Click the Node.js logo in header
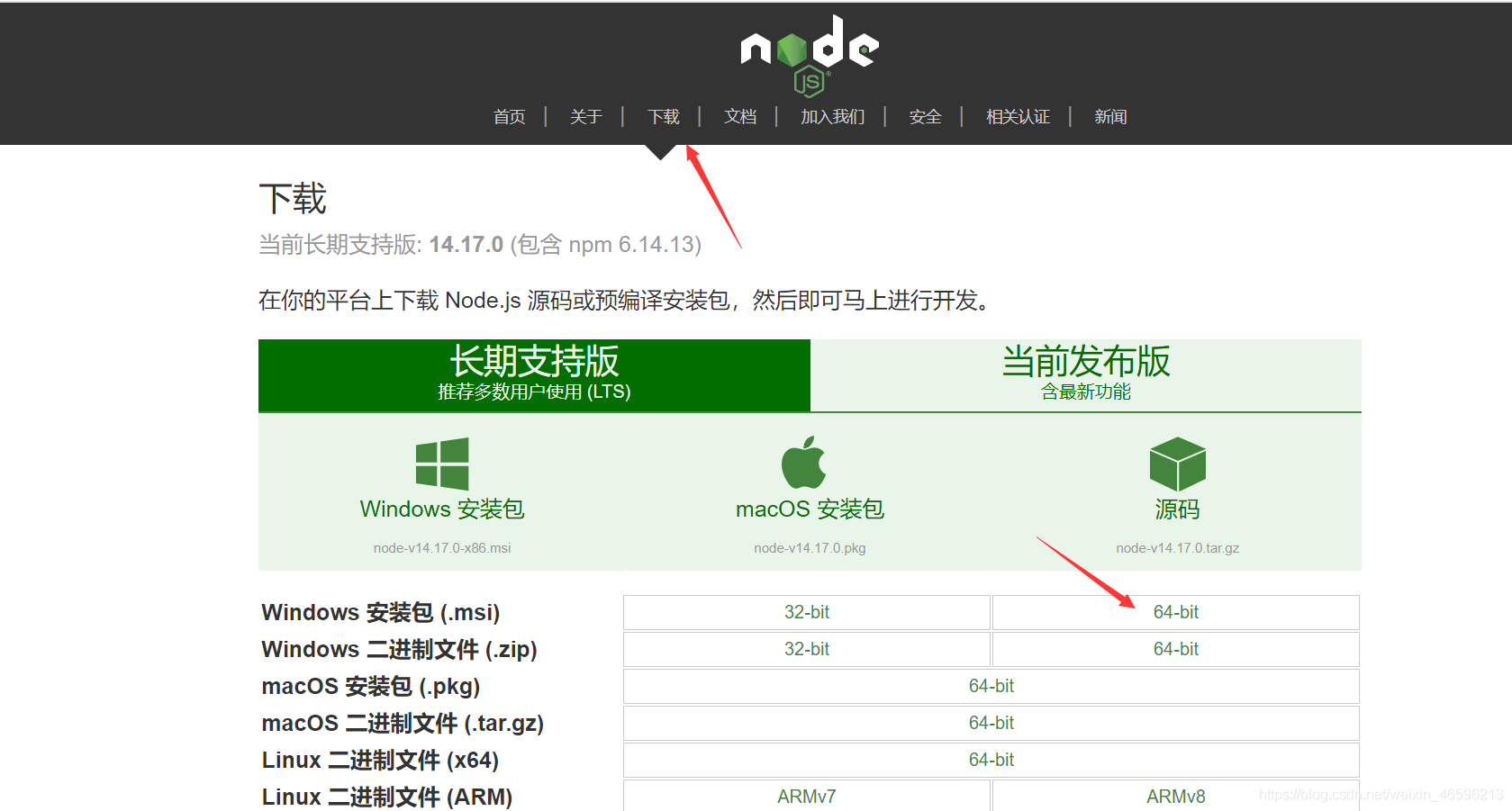The height and width of the screenshot is (811, 1512). pos(810,55)
